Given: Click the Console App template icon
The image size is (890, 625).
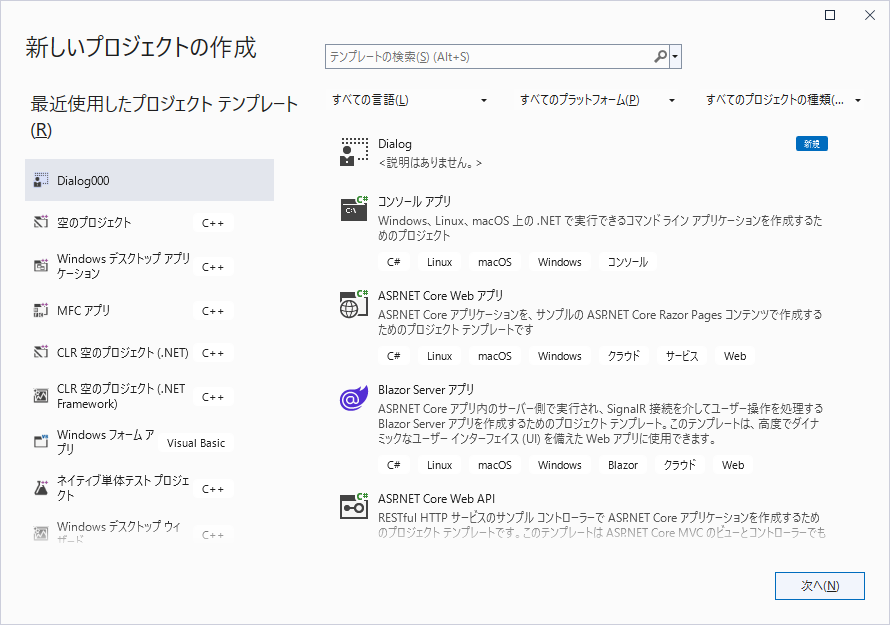Looking at the screenshot, I should click(354, 208).
